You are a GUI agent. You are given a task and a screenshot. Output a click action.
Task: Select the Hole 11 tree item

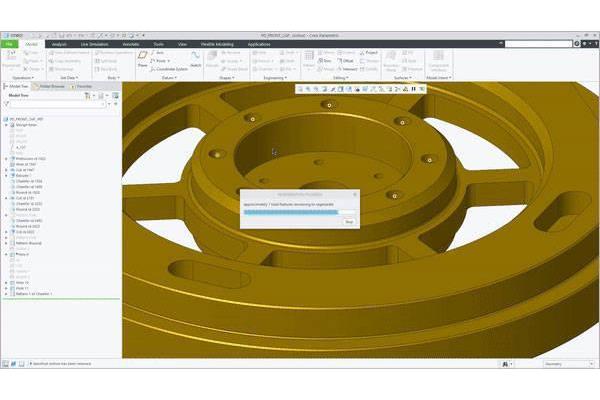[19, 288]
